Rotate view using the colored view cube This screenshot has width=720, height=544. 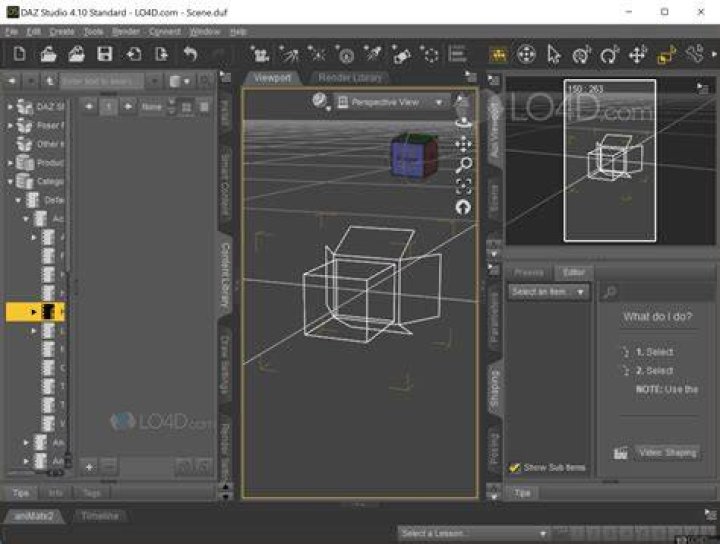414,156
